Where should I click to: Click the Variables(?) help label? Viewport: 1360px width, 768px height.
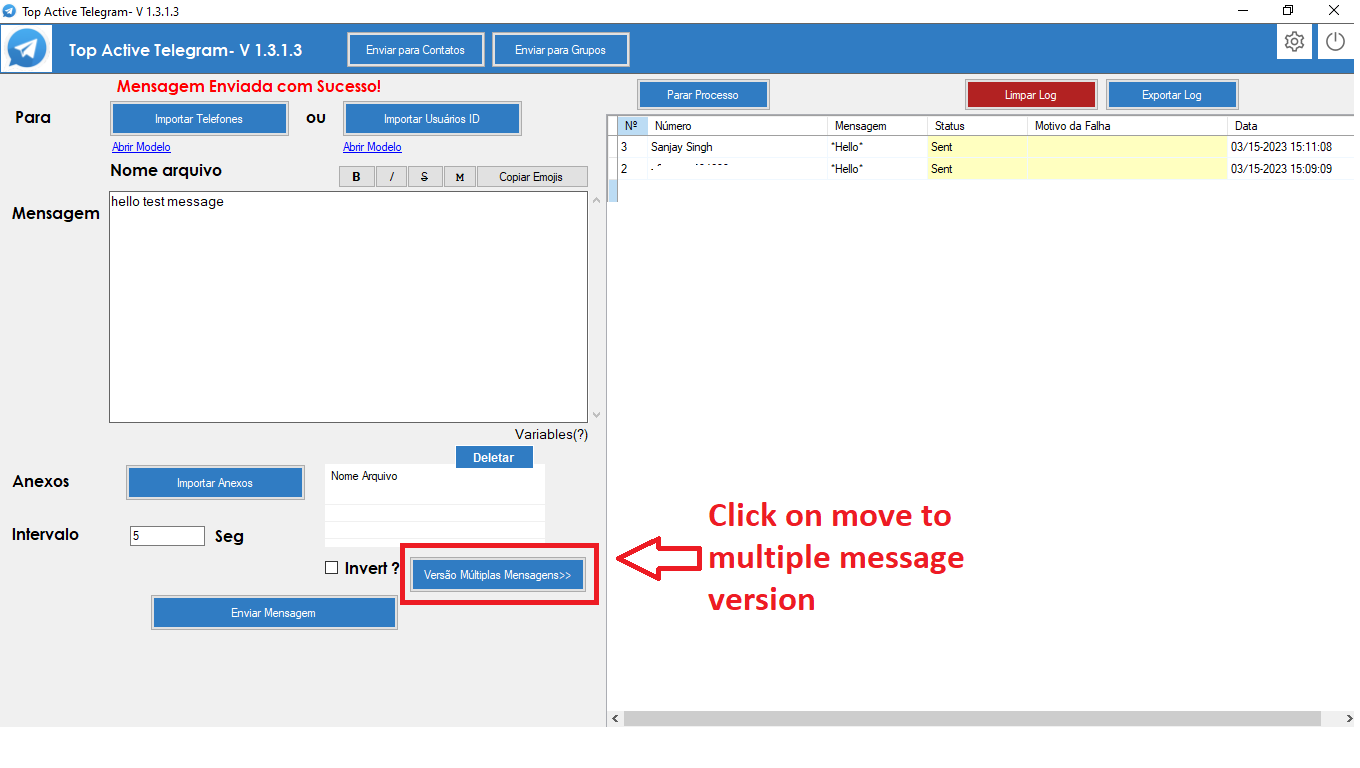pyautogui.click(x=551, y=434)
